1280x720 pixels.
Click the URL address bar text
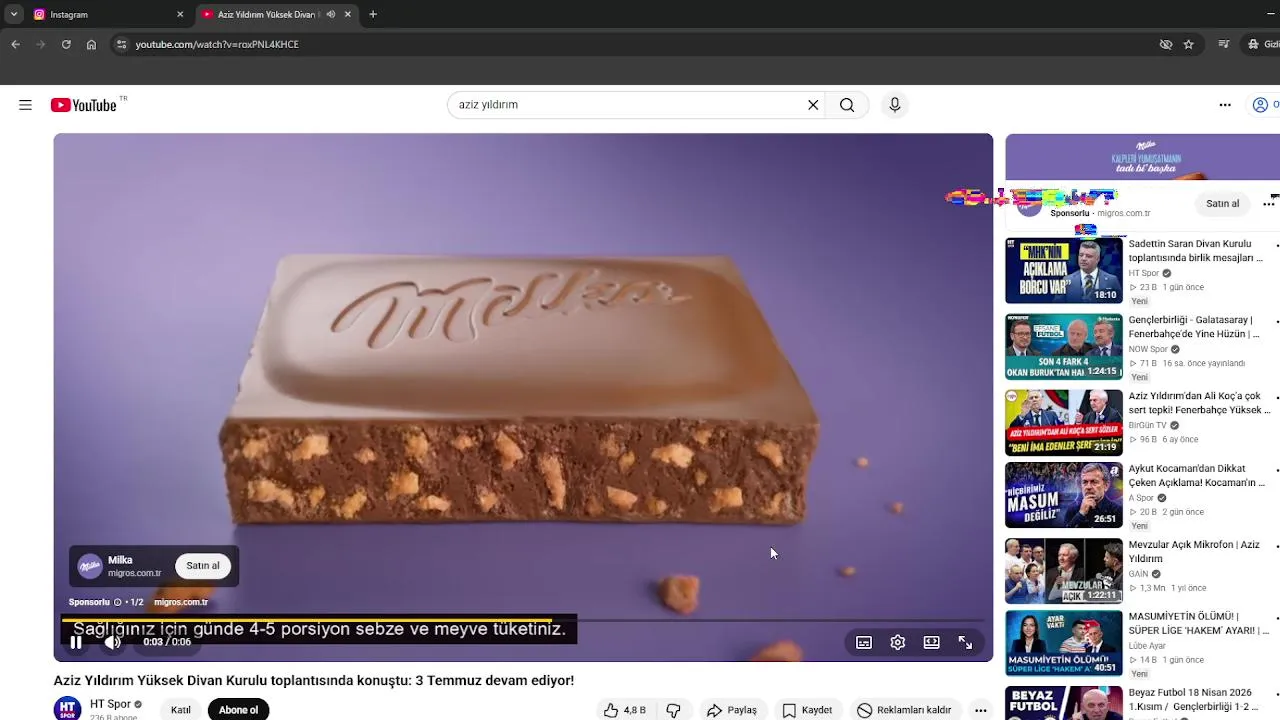pyautogui.click(x=217, y=44)
